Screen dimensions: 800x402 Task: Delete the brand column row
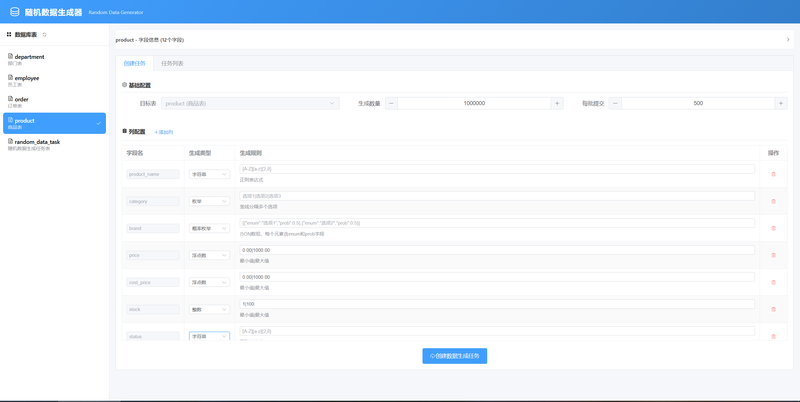pos(773,228)
